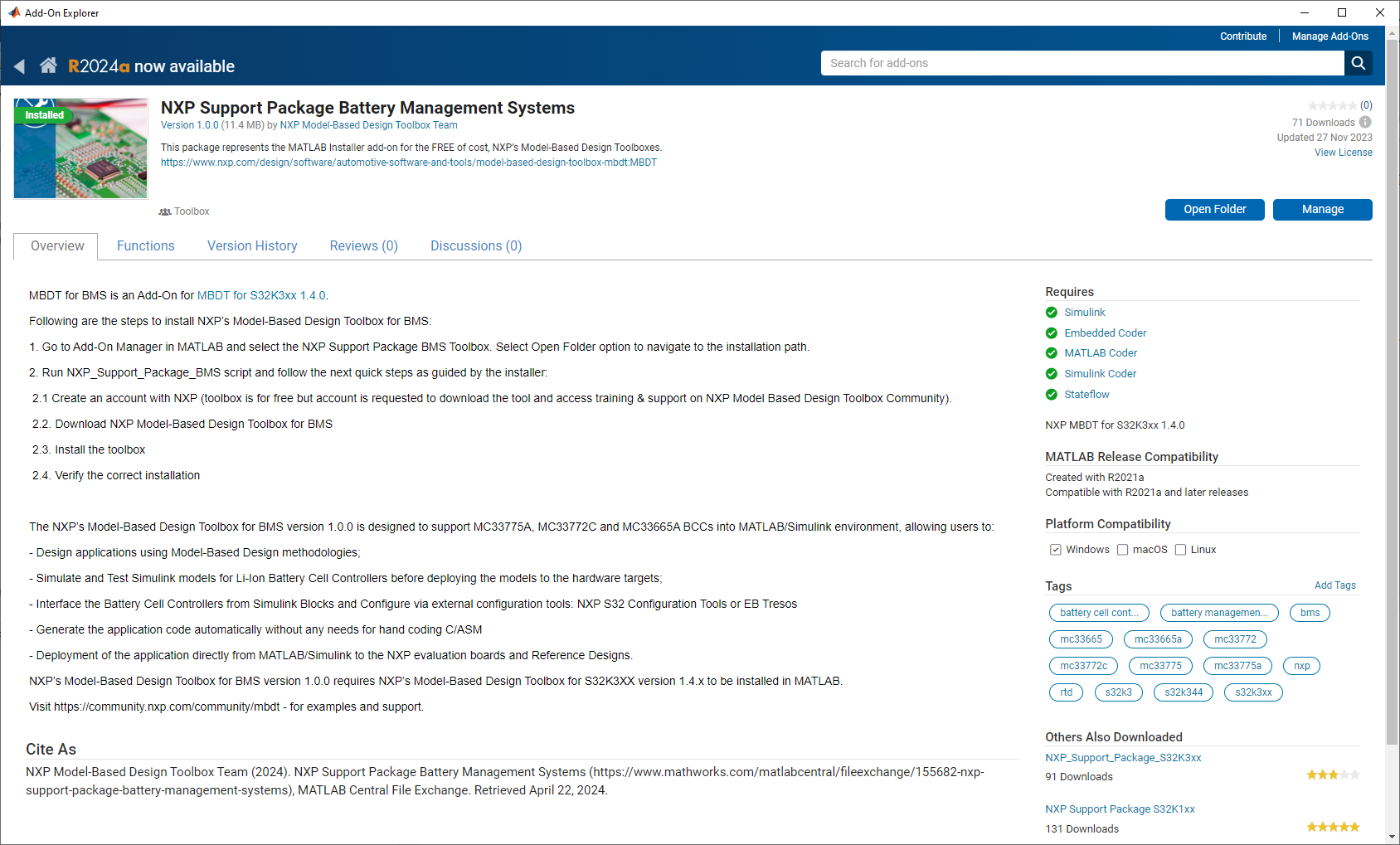Click the info icon next to Downloads
Screen dimensions: 1400x845
click(1366, 122)
